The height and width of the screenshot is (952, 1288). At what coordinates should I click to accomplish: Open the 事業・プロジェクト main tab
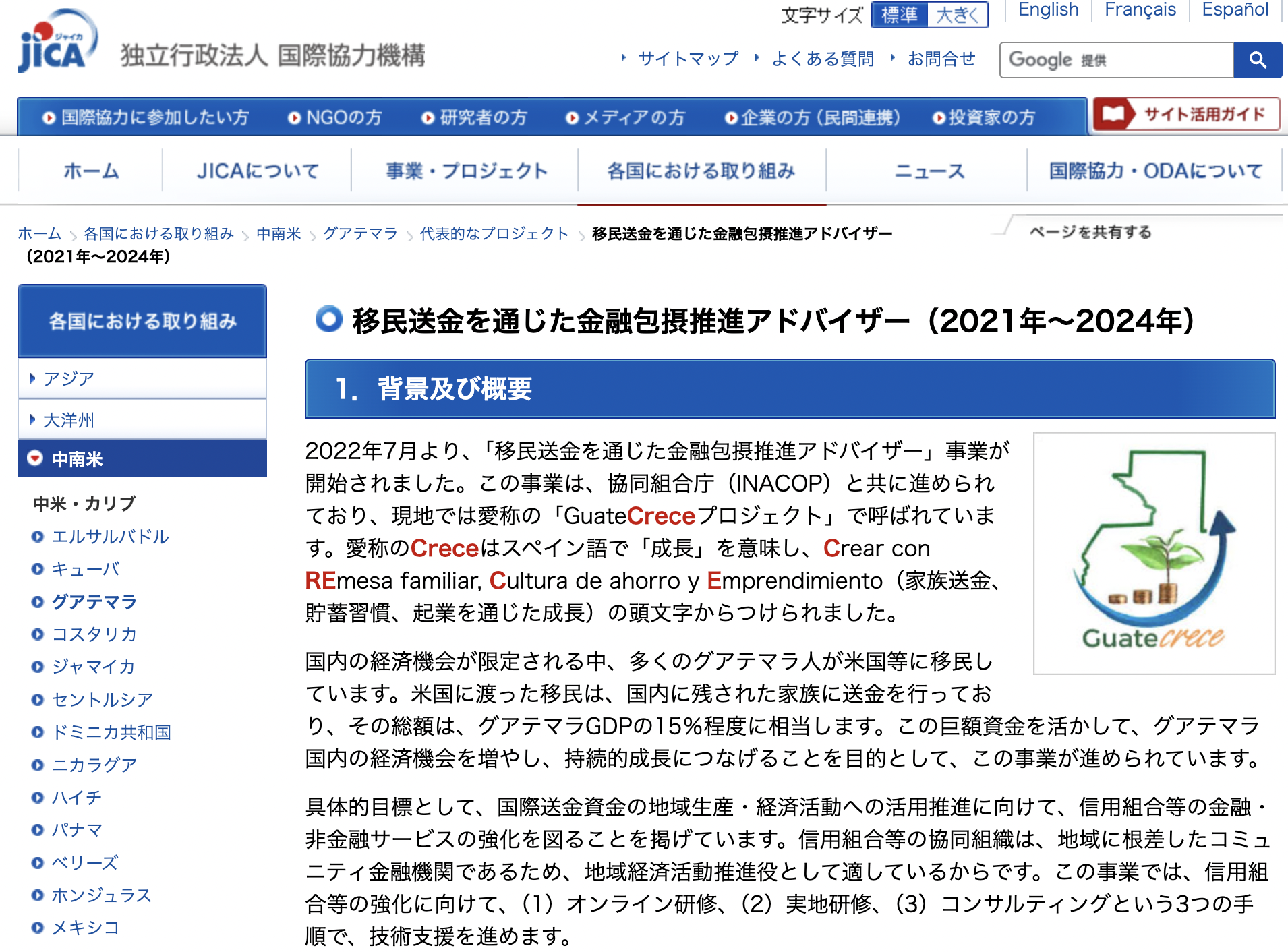pos(466,171)
